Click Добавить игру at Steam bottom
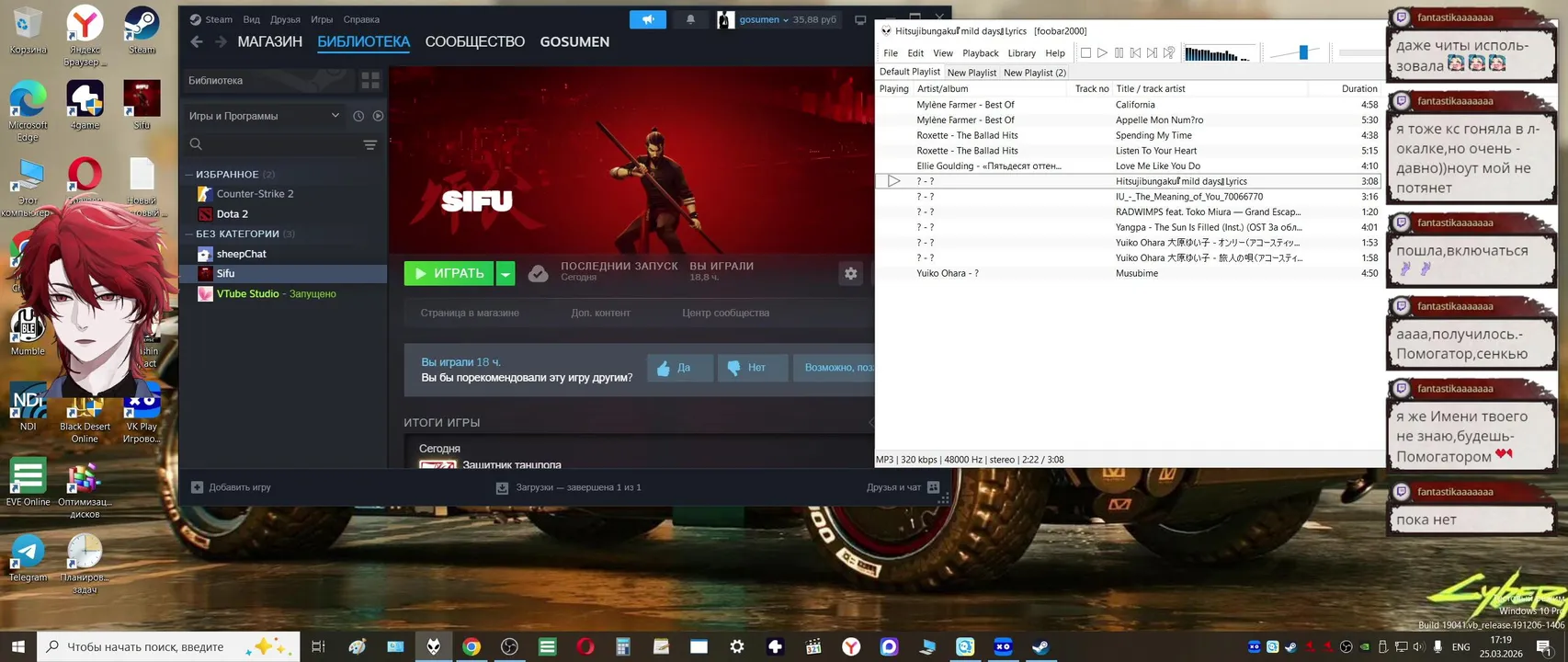Viewport: 1568px width, 662px height. coord(231,487)
